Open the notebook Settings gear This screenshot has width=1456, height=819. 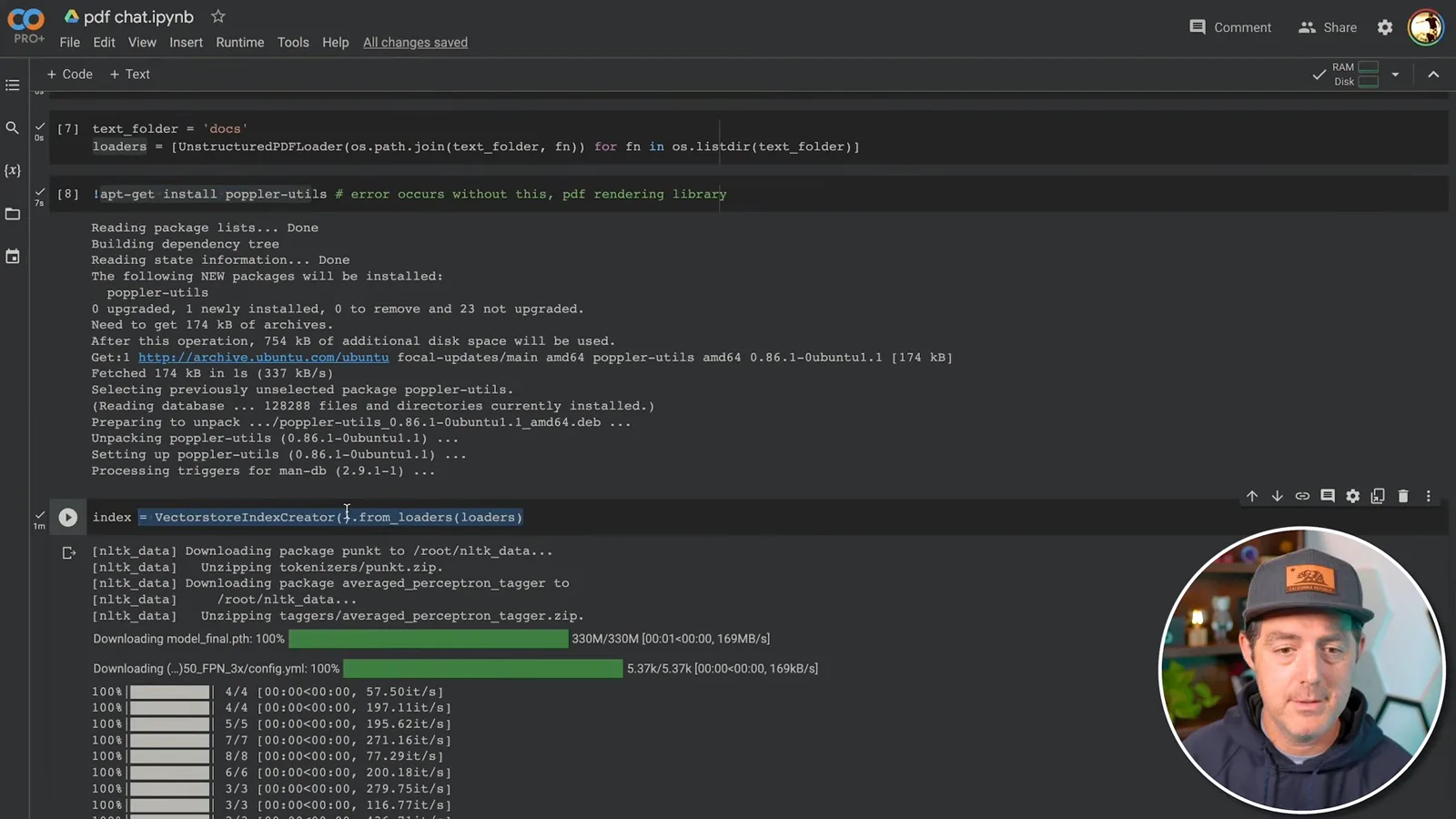(1385, 27)
